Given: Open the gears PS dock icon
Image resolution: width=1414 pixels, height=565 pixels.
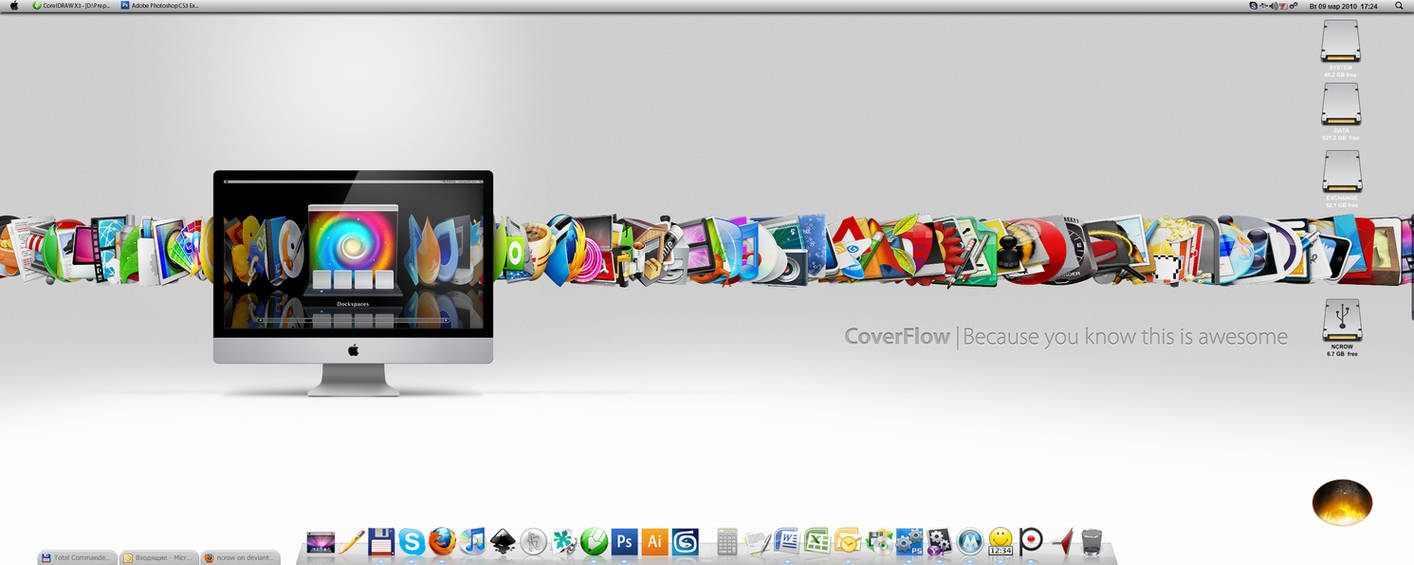Looking at the screenshot, I should pyautogui.click(x=909, y=542).
